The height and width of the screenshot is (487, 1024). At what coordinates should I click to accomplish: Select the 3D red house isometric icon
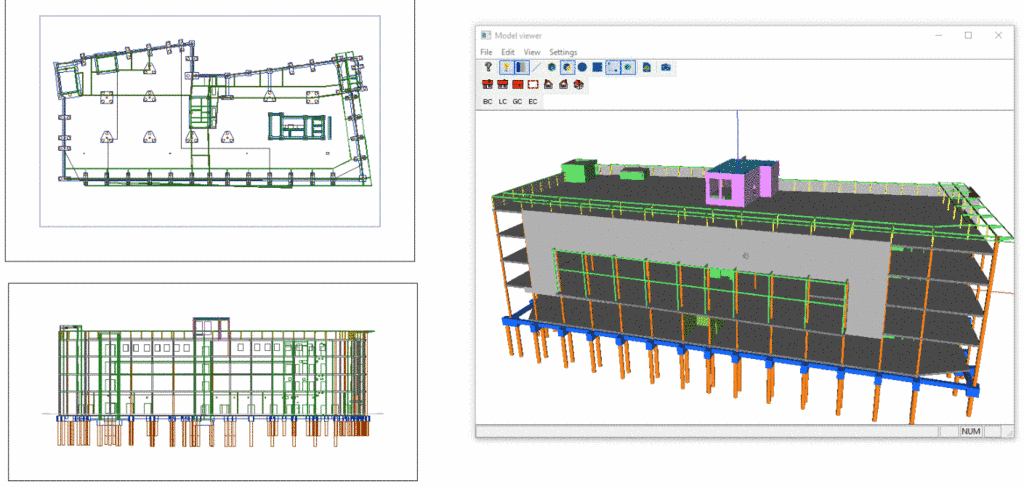coord(579,84)
